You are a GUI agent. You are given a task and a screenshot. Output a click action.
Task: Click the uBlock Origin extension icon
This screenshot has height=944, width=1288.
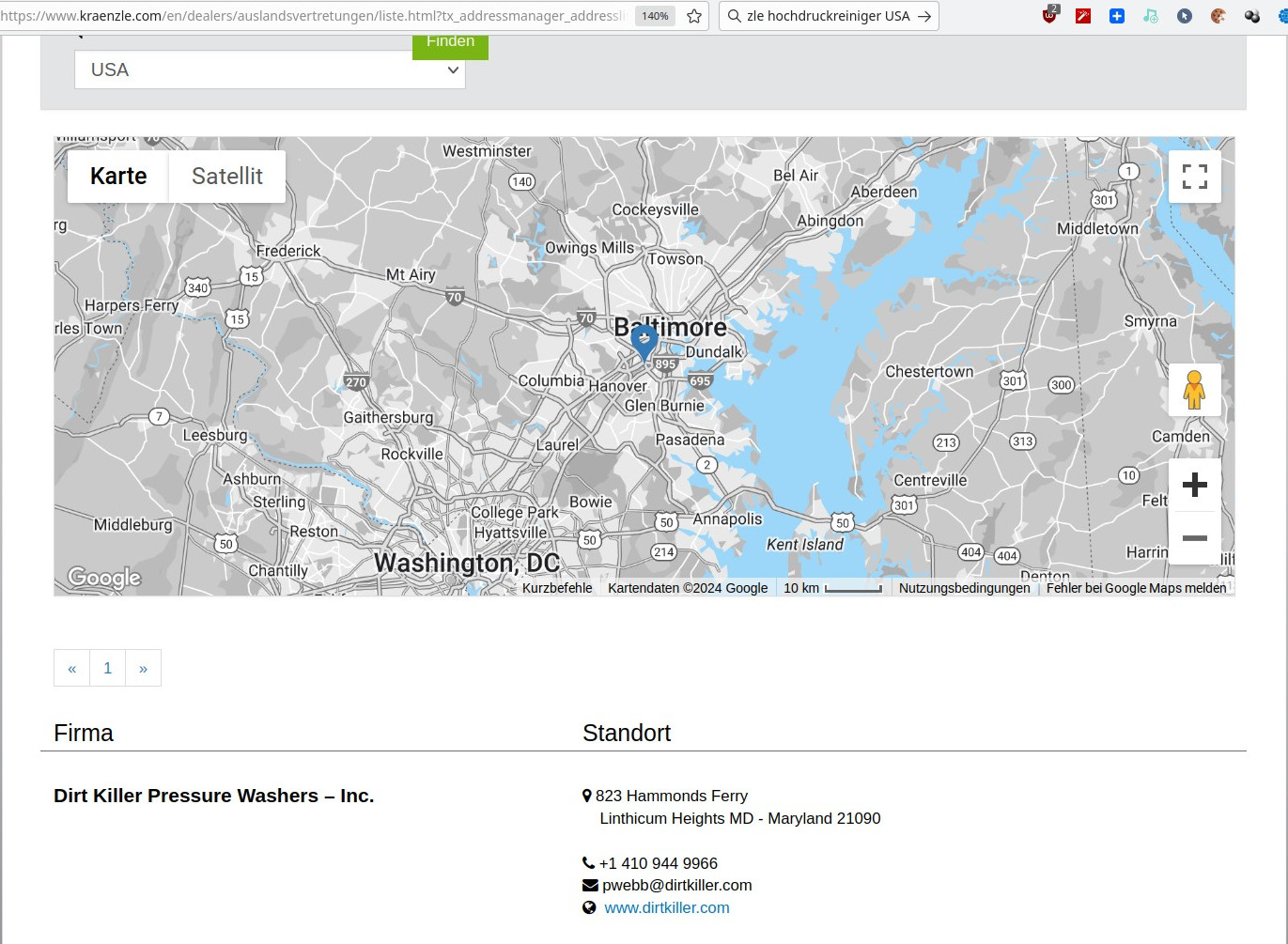(x=1049, y=15)
